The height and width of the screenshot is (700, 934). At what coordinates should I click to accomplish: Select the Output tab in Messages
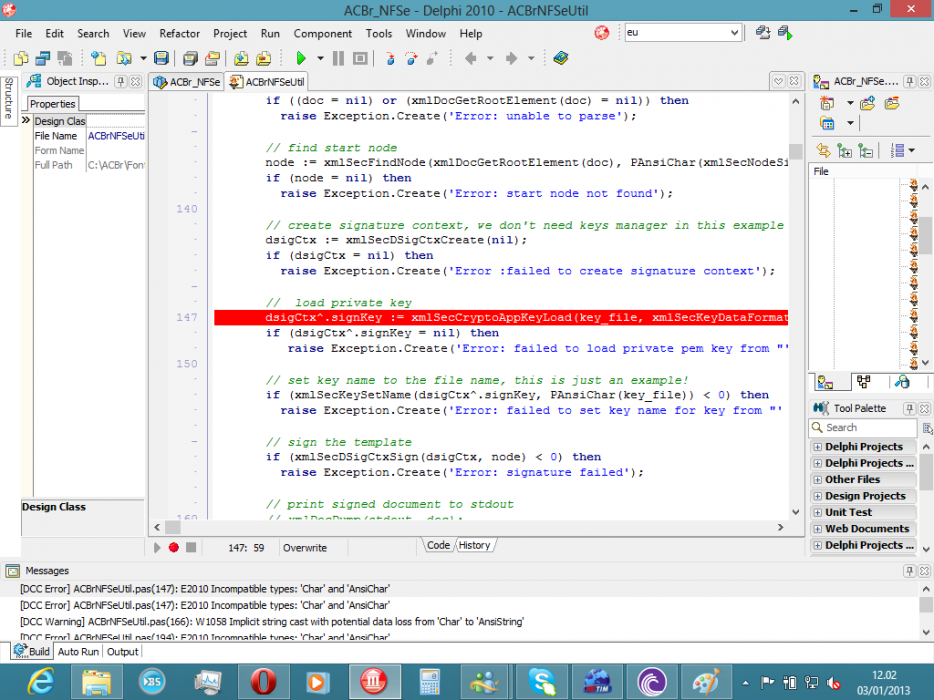123,652
